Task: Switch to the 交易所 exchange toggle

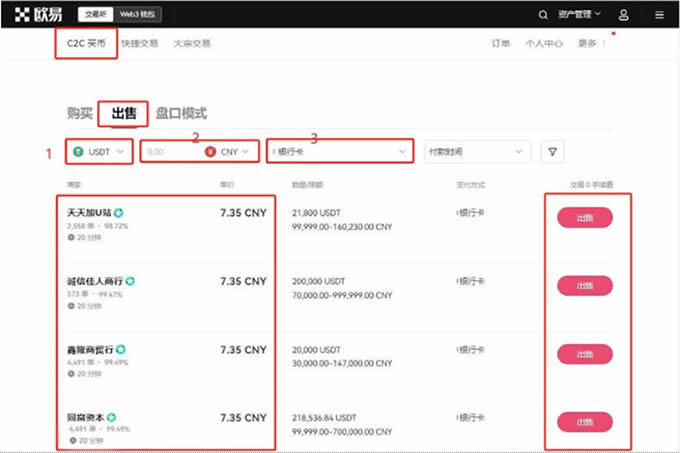Action: 95,14
